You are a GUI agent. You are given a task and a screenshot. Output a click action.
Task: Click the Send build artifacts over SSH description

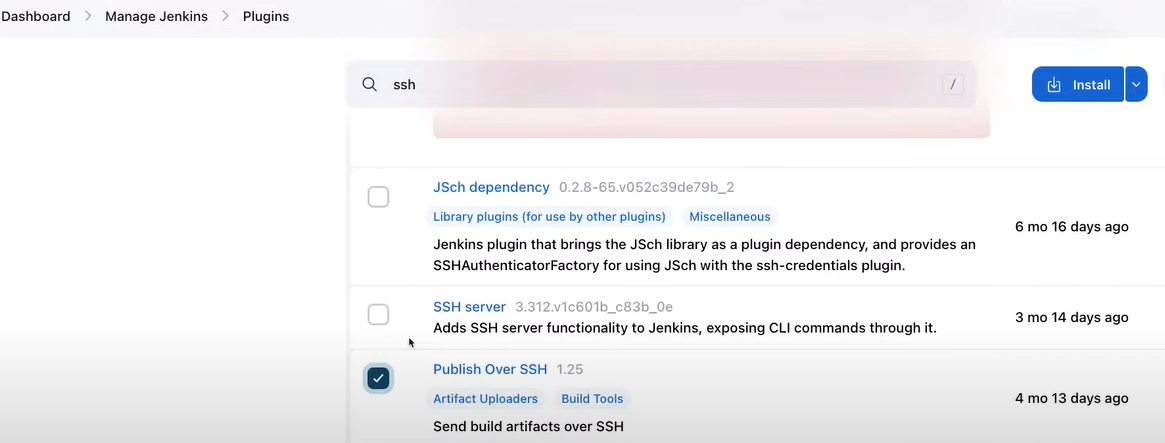pyautogui.click(x=528, y=427)
